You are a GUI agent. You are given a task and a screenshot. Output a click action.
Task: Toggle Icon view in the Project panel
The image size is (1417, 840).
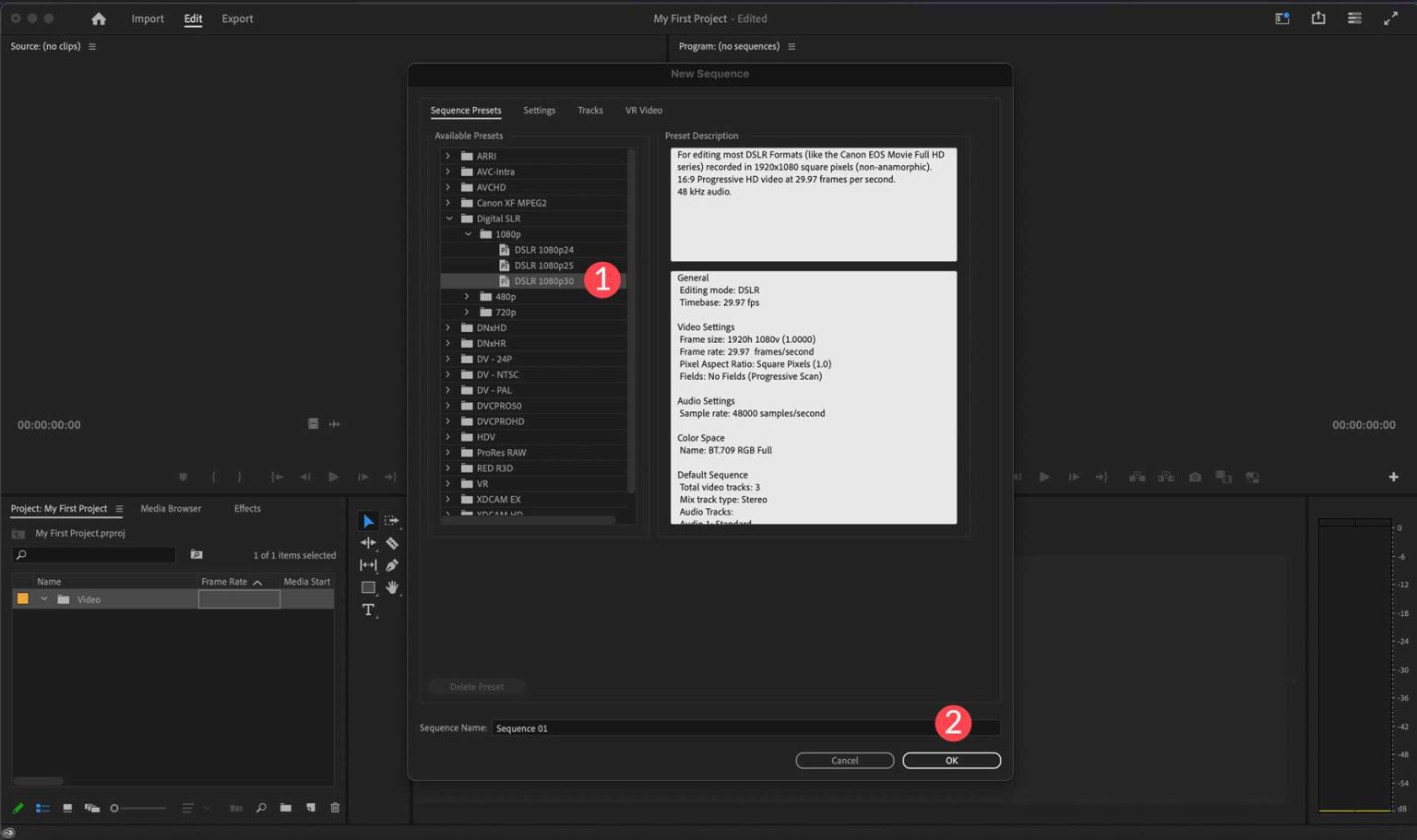pyautogui.click(x=66, y=808)
